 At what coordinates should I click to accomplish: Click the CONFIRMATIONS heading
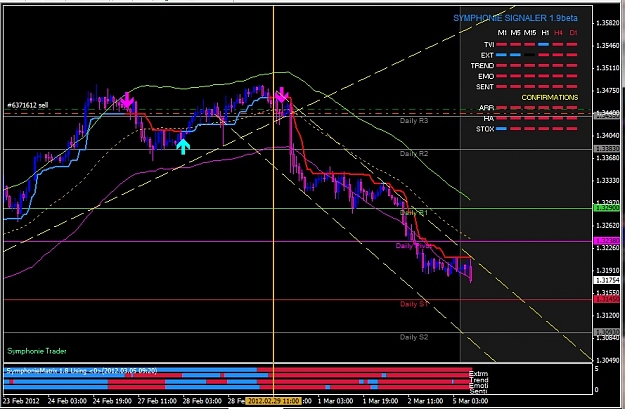[550, 98]
